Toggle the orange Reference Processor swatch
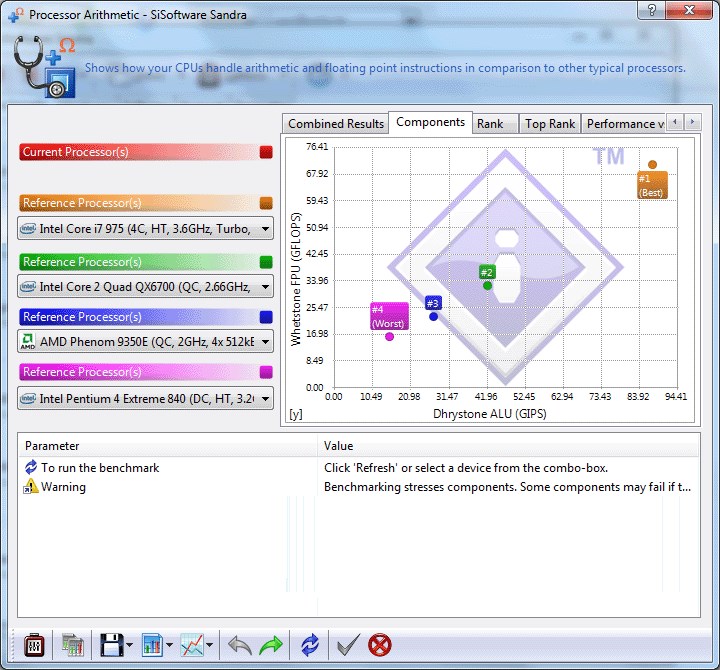 point(266,203)
